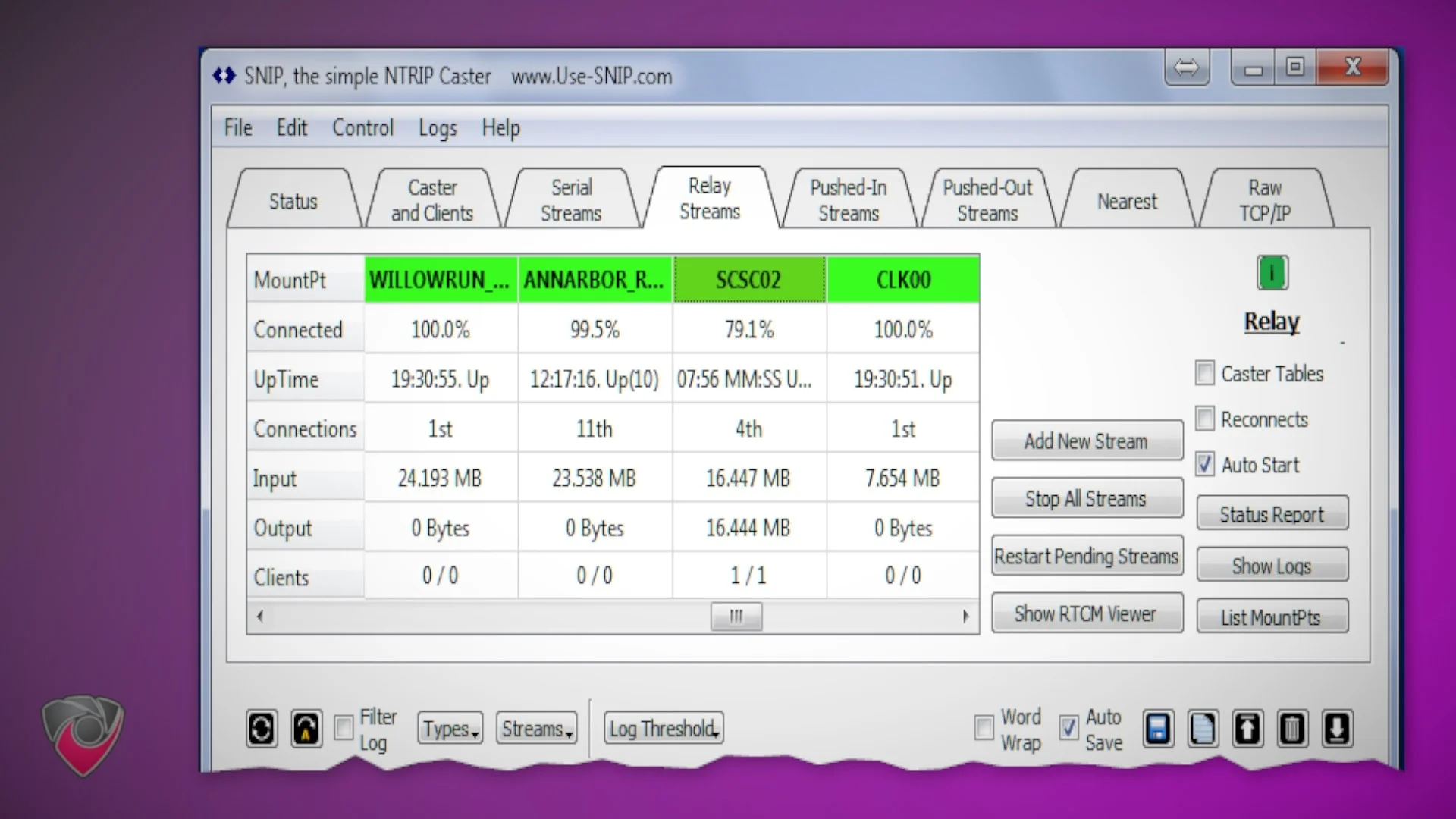Viewport: 1456px width, 819px height.
Task: Click the Show Logs button
Action: [1272, 566]
